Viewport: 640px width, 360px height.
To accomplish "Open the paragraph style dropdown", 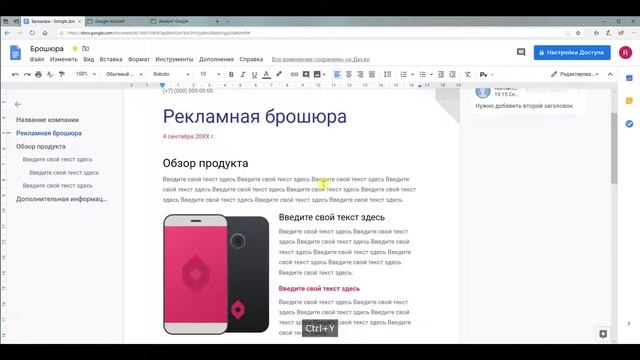I will 124,74.
